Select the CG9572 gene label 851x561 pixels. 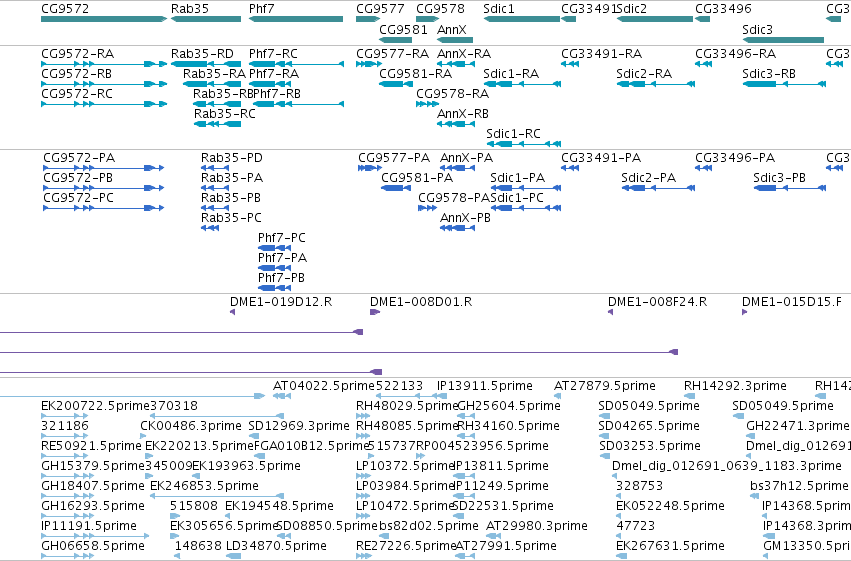click(65, 9)
